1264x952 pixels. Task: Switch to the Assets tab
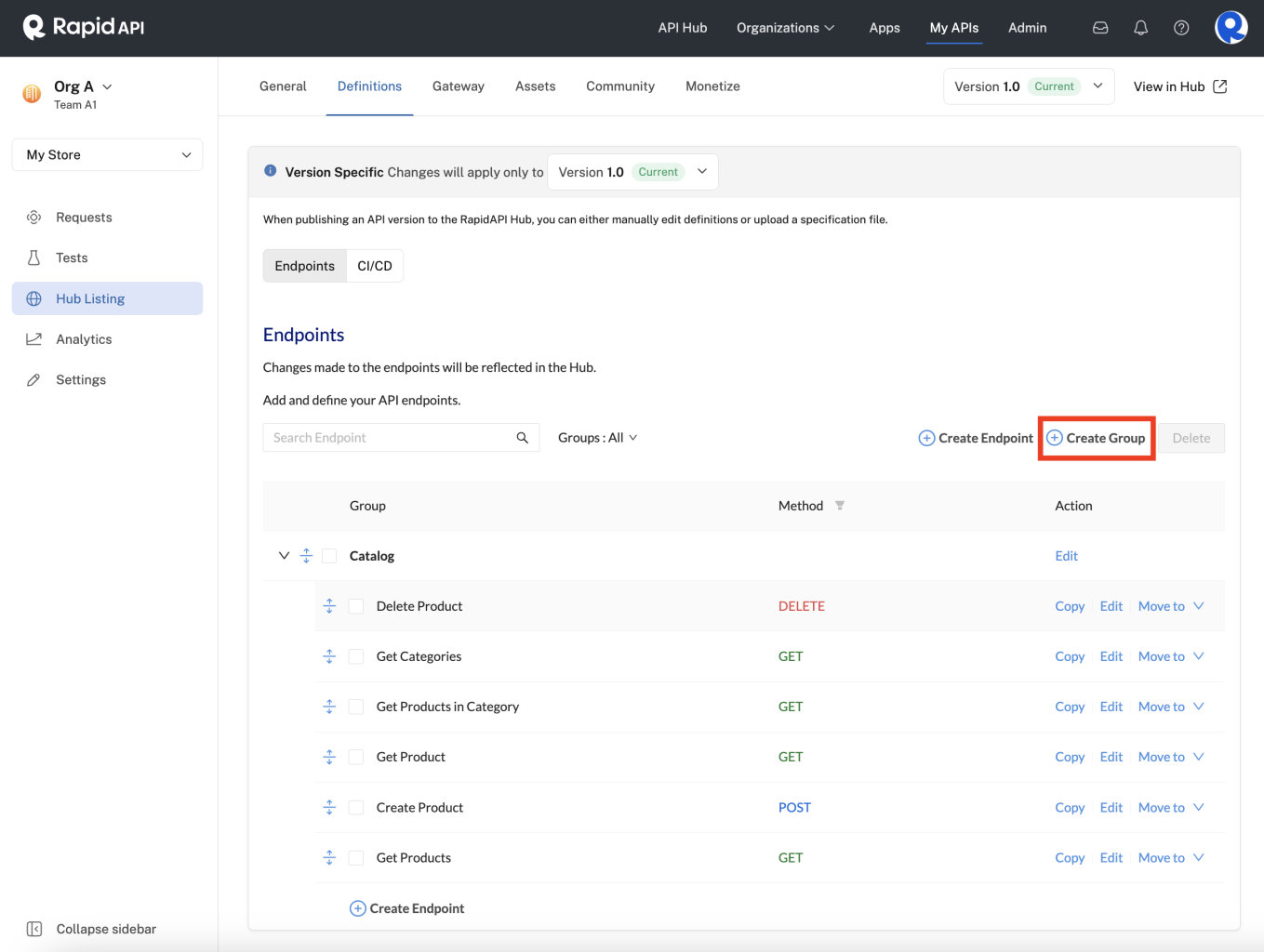536,86
